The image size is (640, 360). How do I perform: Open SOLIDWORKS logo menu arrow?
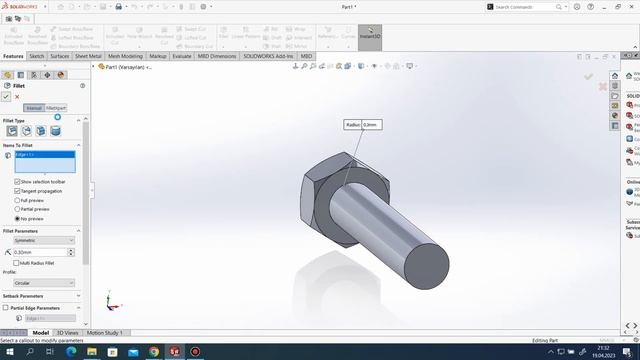click(x=45, y=7)
